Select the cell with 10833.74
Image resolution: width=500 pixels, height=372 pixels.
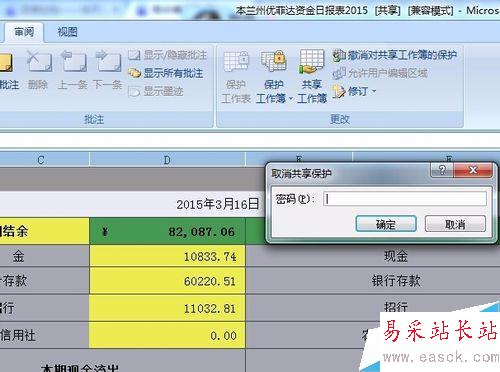click(167, 256)
